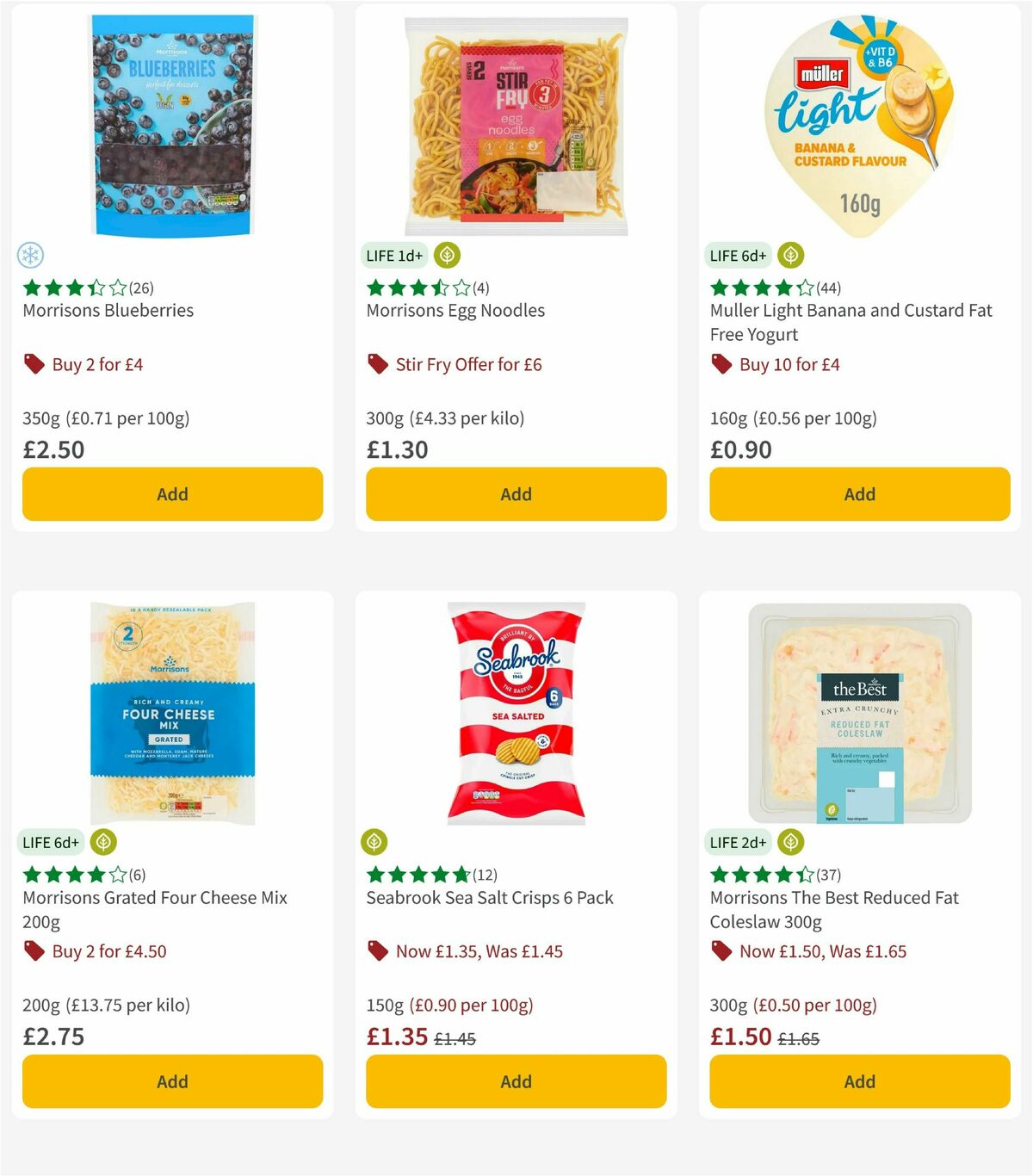The width and height of the screenshot is (1033, 1176).
Task: Click the snowflake frozen indicator on Morrisons Blueberries
Action: [30, 256]
